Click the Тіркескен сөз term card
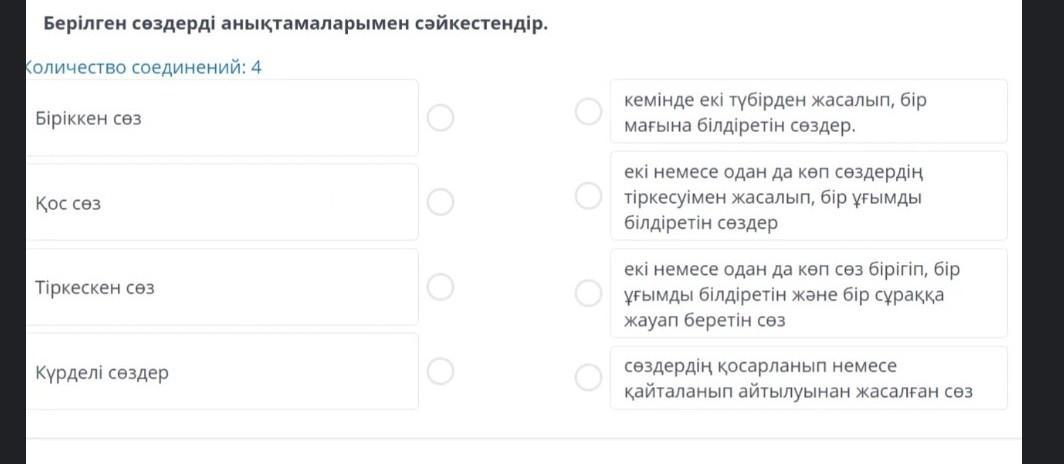Viewport: 1064px width, 464px height. [x=220, y=287]
